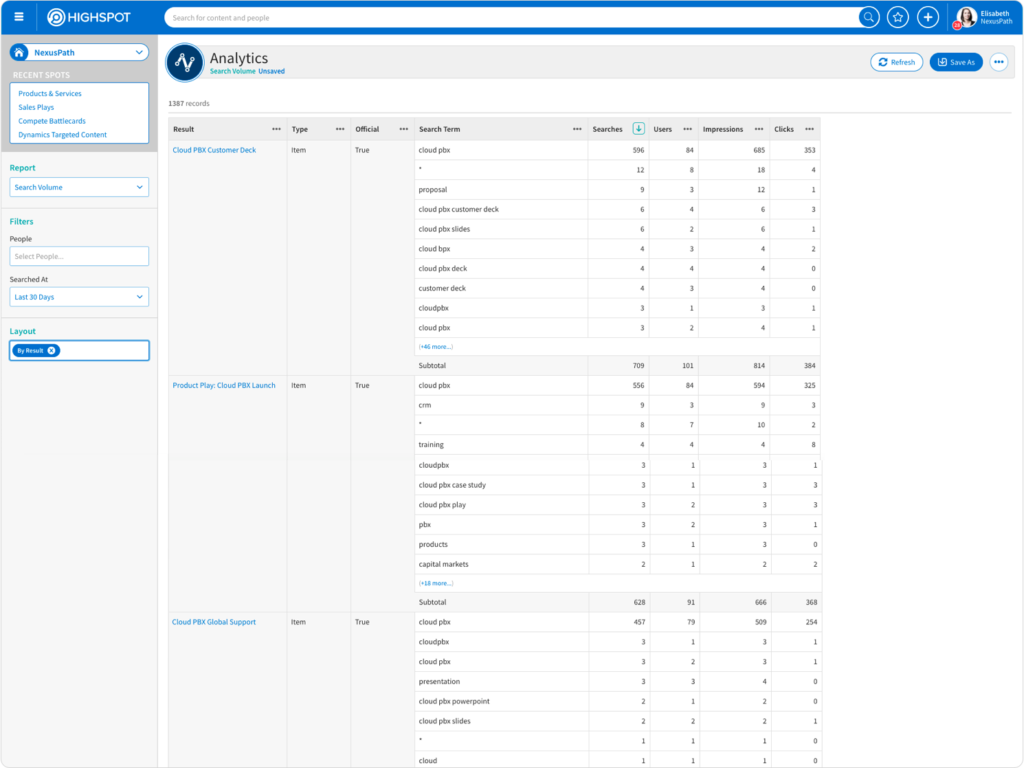Open the Type column options menu
This screenshot has height=768, width=1024.
pos(340,129)
